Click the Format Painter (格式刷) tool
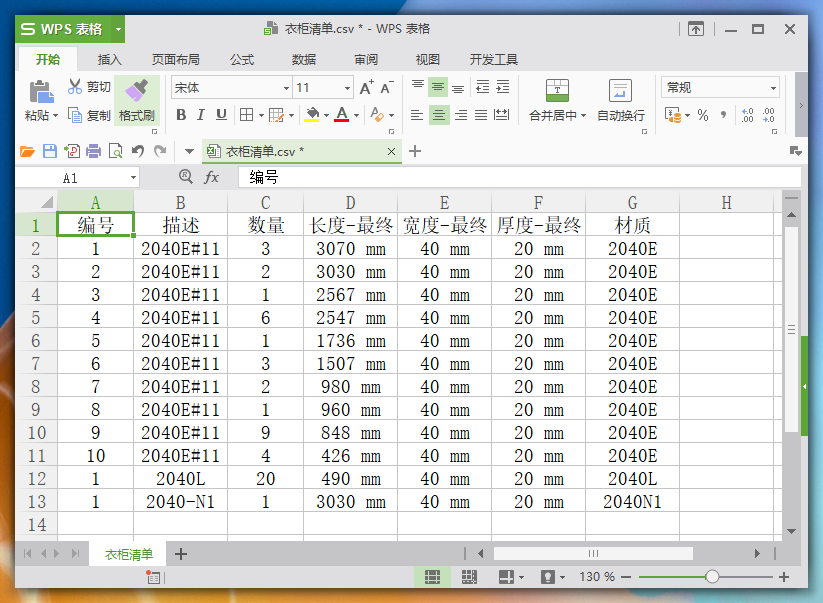 [x=137, y=100]
